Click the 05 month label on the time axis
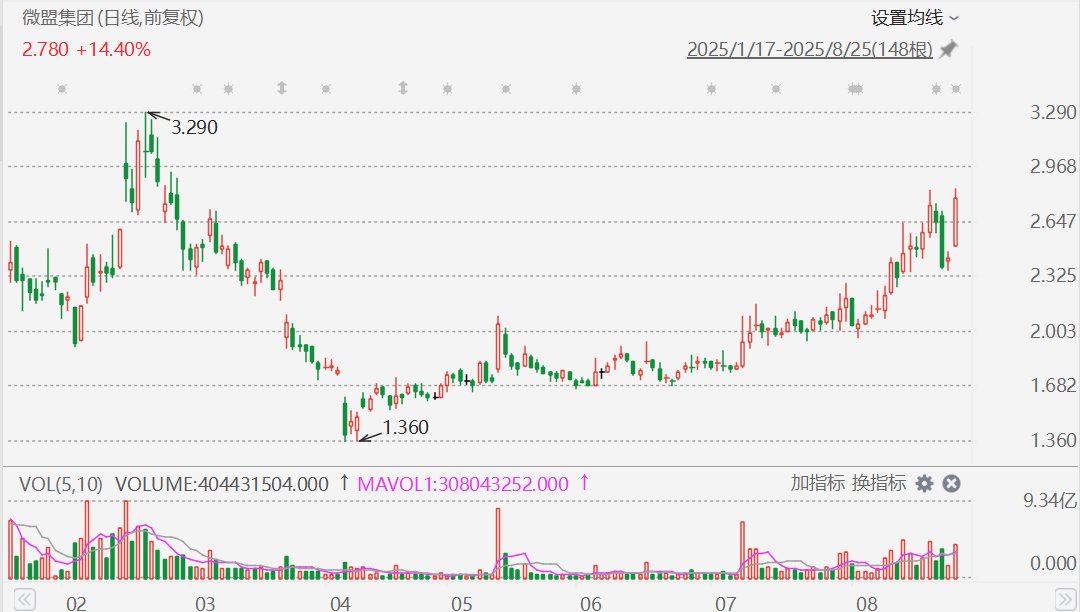This screenshot has width=1080, height=612. (x=462, y=604)
